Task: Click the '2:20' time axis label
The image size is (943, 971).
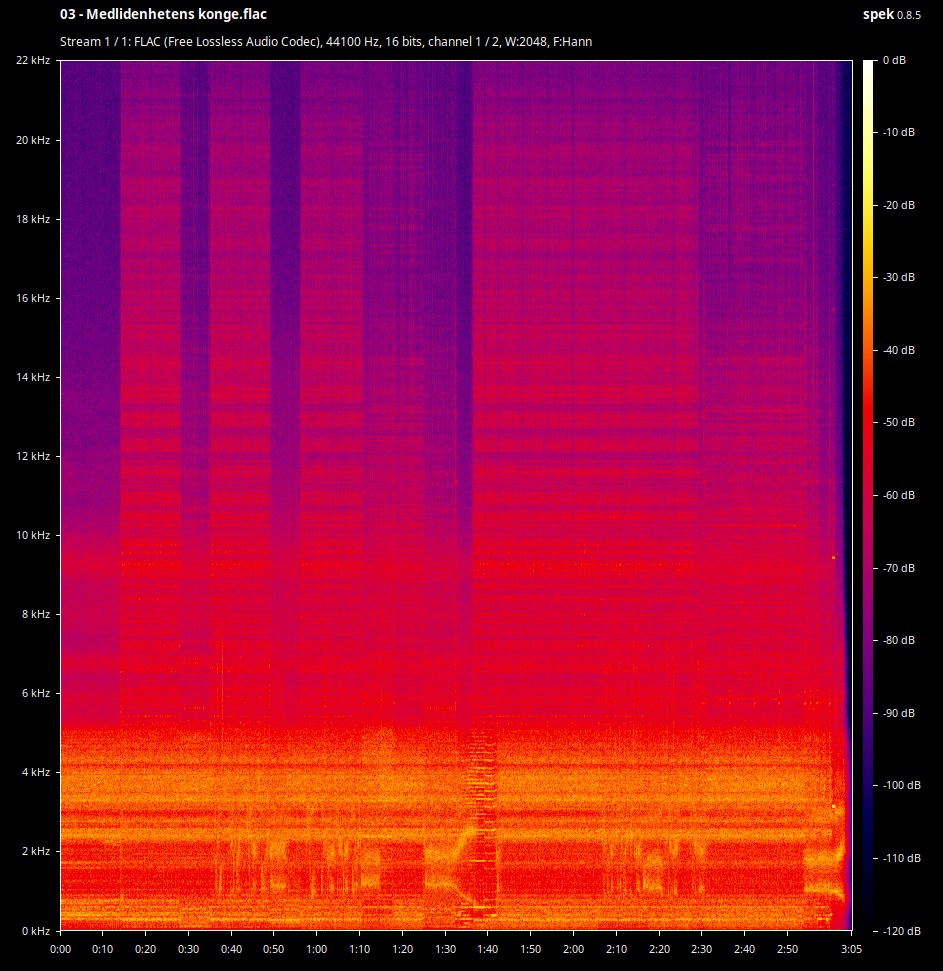Action: 659,949
